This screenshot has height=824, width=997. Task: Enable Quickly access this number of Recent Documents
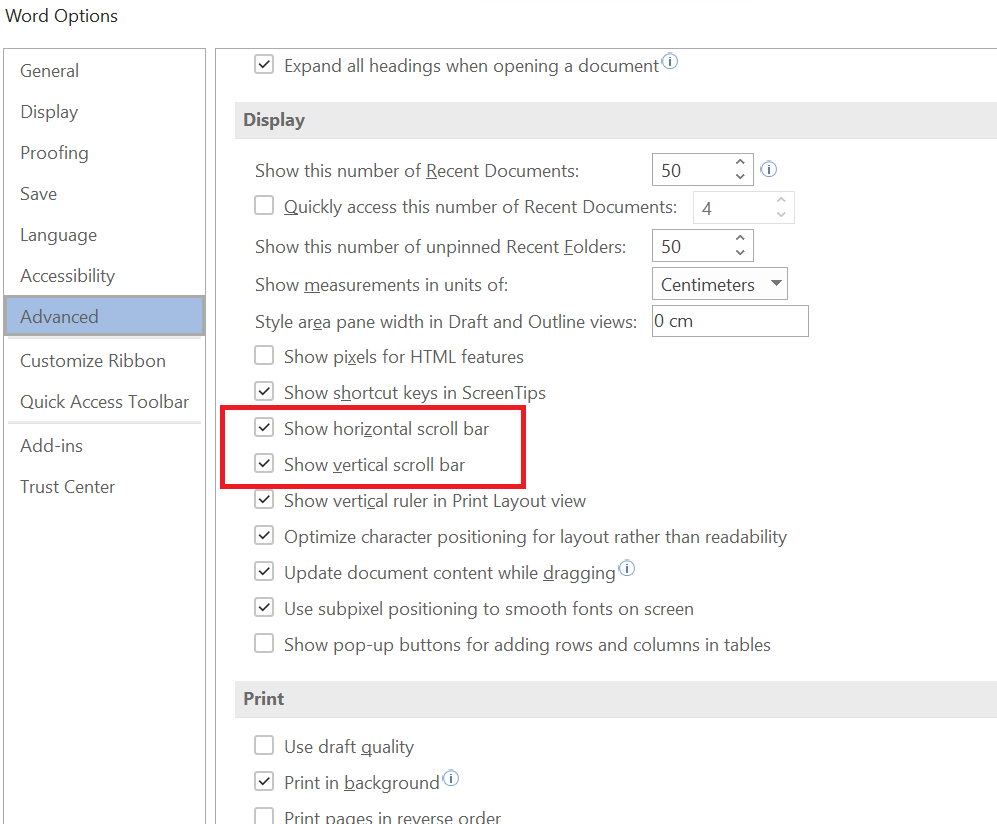(264, 205)
